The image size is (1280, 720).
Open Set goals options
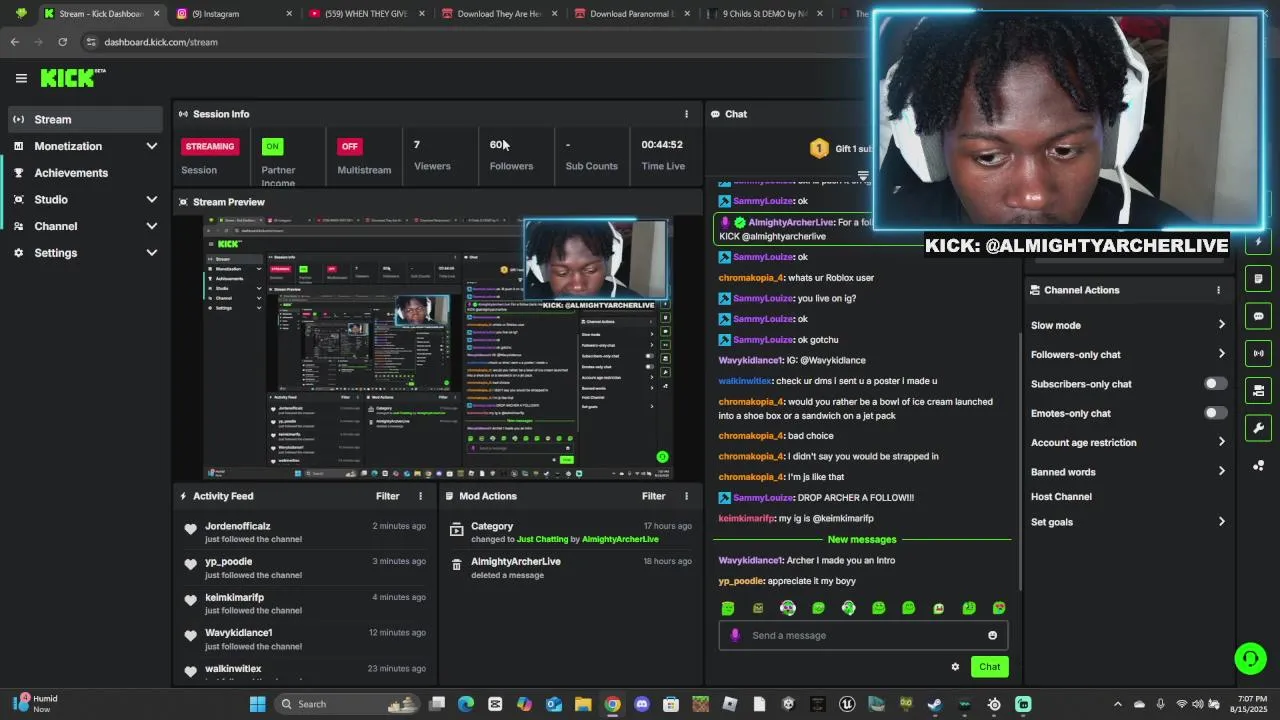tap(1128, 522)
